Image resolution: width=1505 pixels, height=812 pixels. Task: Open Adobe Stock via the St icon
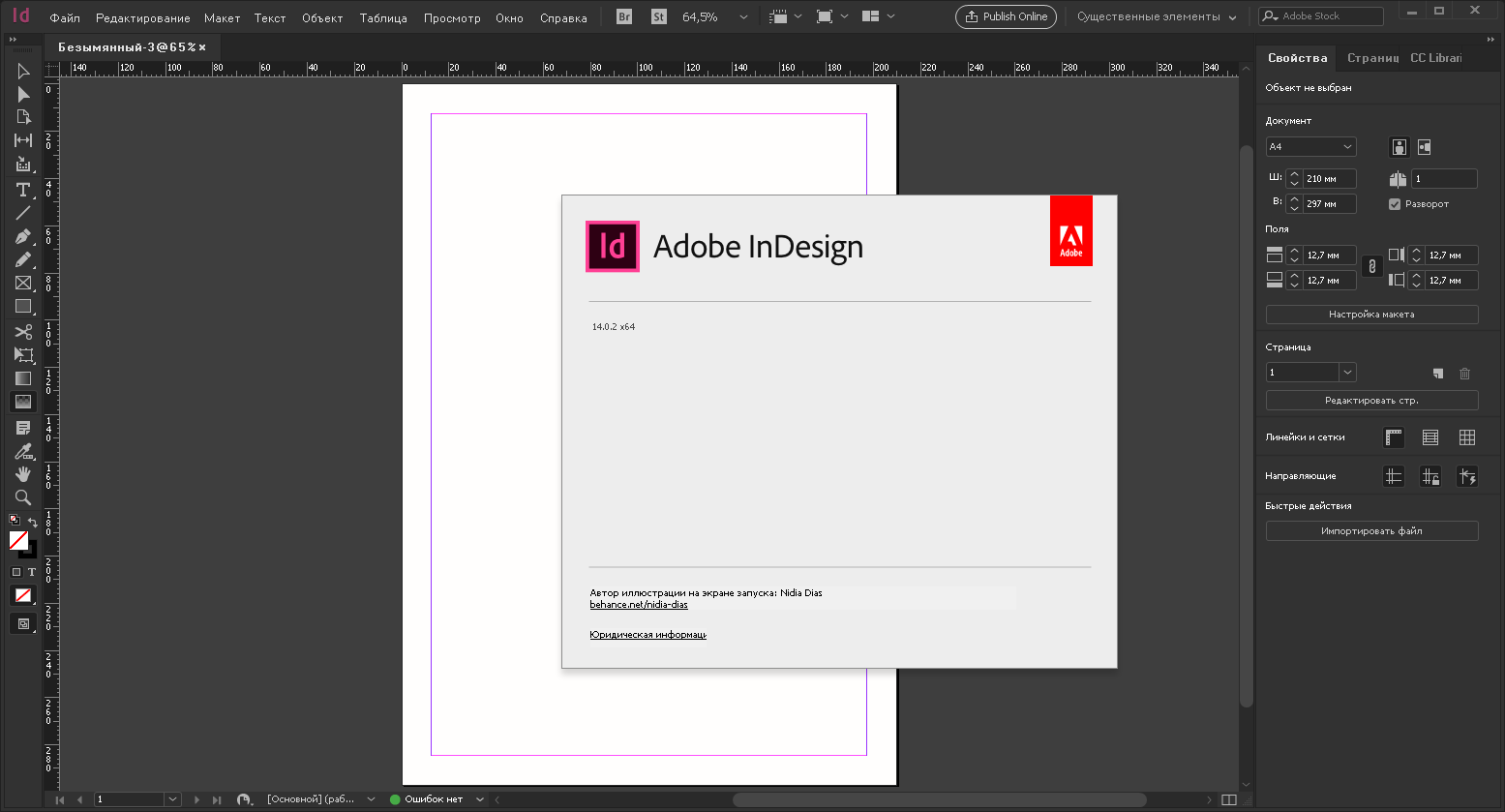coord(659,16)
